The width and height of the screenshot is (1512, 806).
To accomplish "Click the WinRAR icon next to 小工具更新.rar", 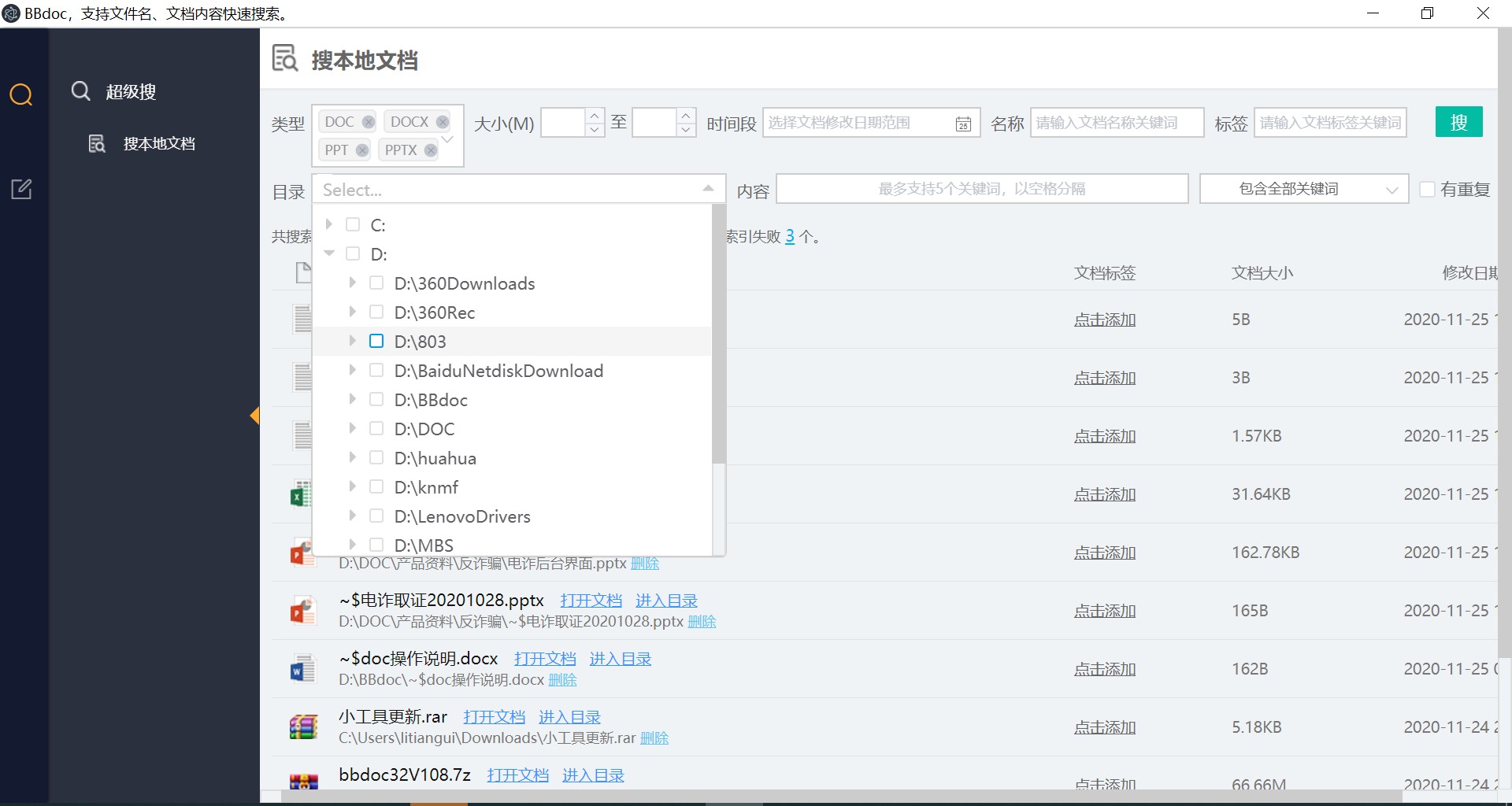I will (x=302, y=727).
